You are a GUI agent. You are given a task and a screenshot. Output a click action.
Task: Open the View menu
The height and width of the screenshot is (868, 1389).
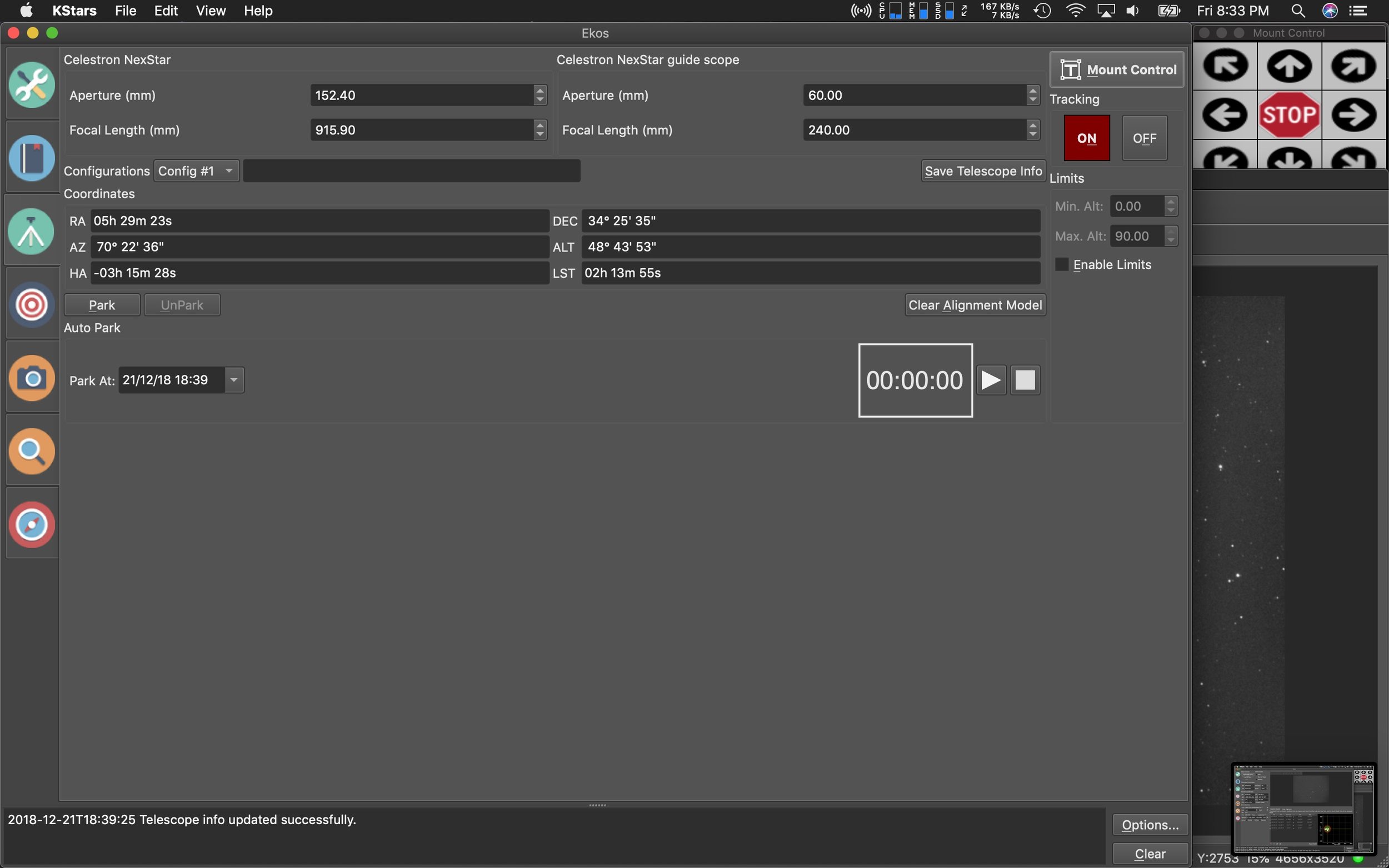pyautogui.click(x=209, y=11)
